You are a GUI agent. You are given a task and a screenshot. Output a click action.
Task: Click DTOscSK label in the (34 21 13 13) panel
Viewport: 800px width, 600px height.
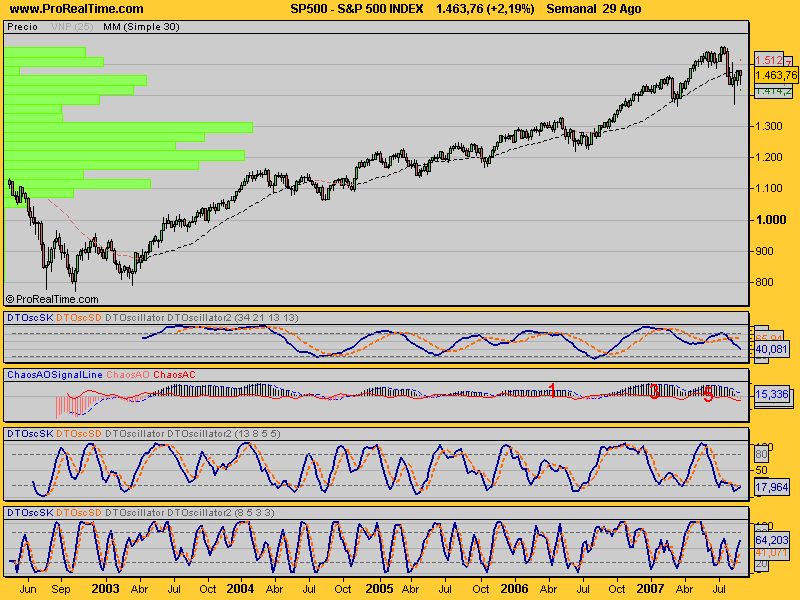click(30, 318)
